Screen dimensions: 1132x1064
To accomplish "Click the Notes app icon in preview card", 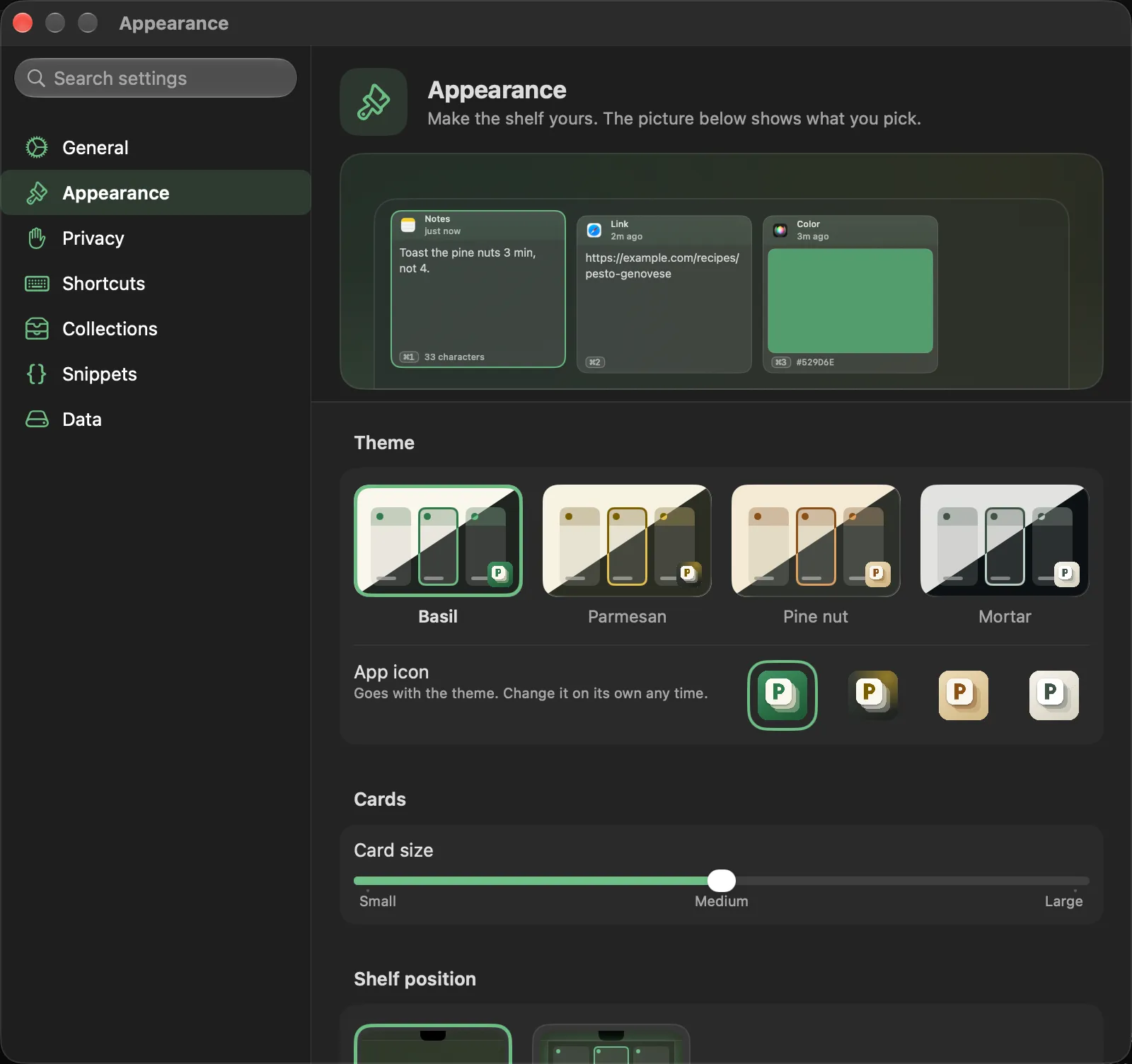I will coord(408,225).
